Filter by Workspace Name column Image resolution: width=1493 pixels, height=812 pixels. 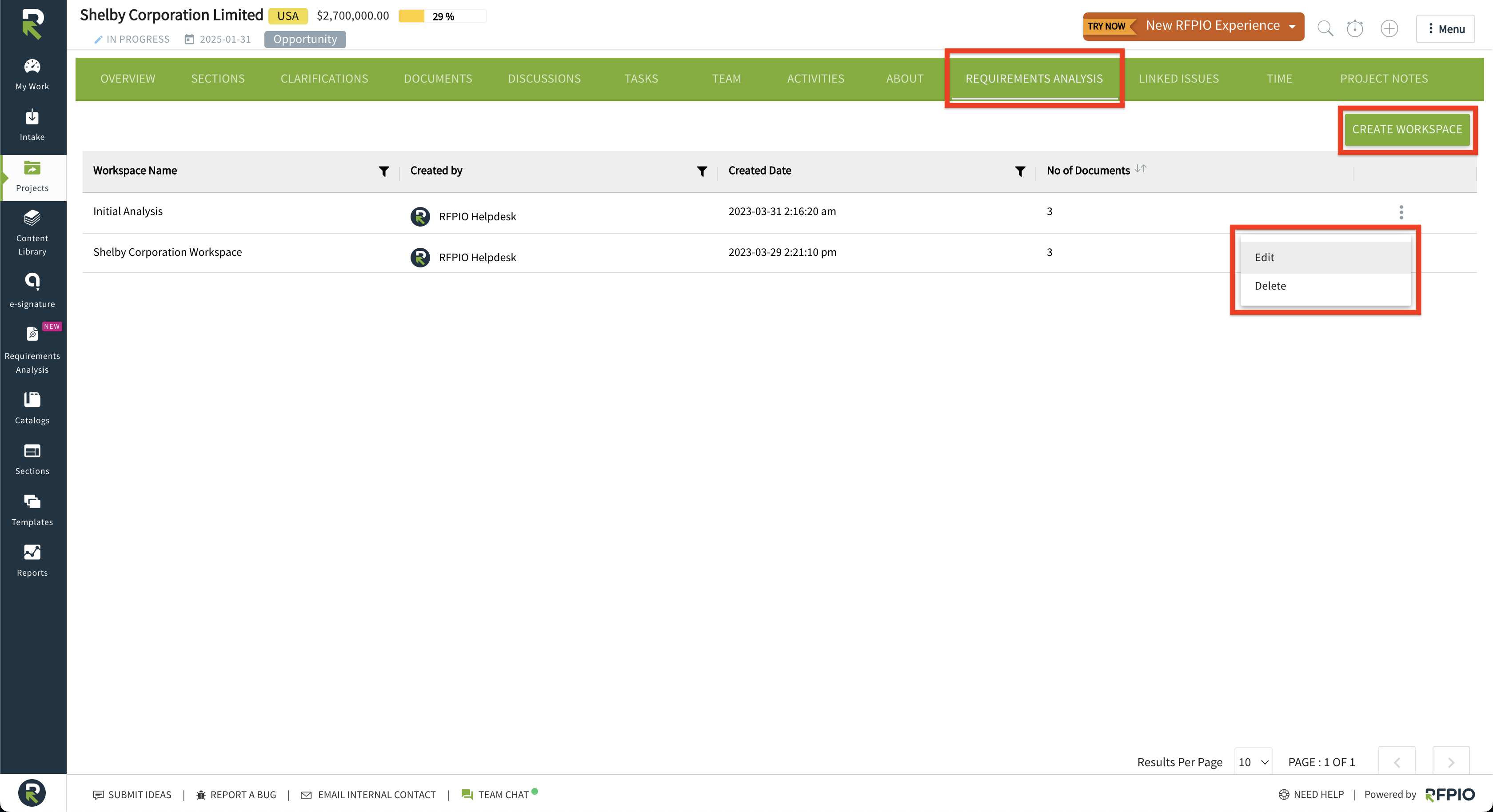(x=383, y=171)
